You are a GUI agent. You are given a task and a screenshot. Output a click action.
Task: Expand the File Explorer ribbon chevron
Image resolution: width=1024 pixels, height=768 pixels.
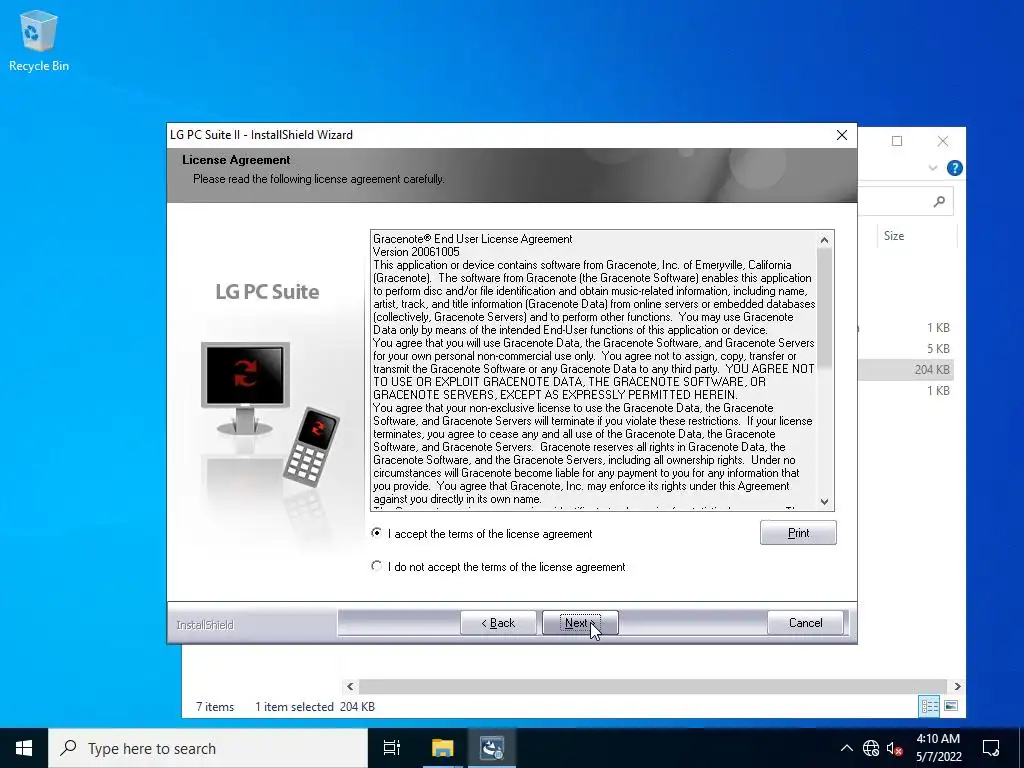933,168
